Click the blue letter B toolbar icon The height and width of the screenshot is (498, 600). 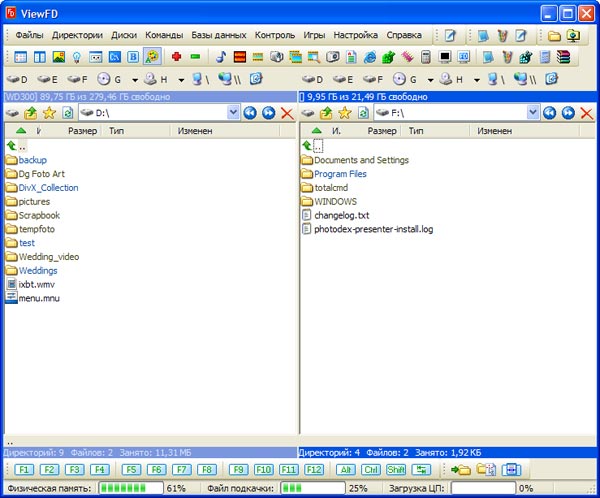(x=133, y=57)
